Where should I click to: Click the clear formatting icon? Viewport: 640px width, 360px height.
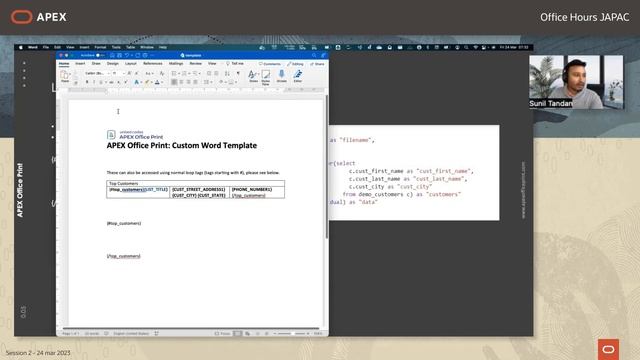[162, 73]
